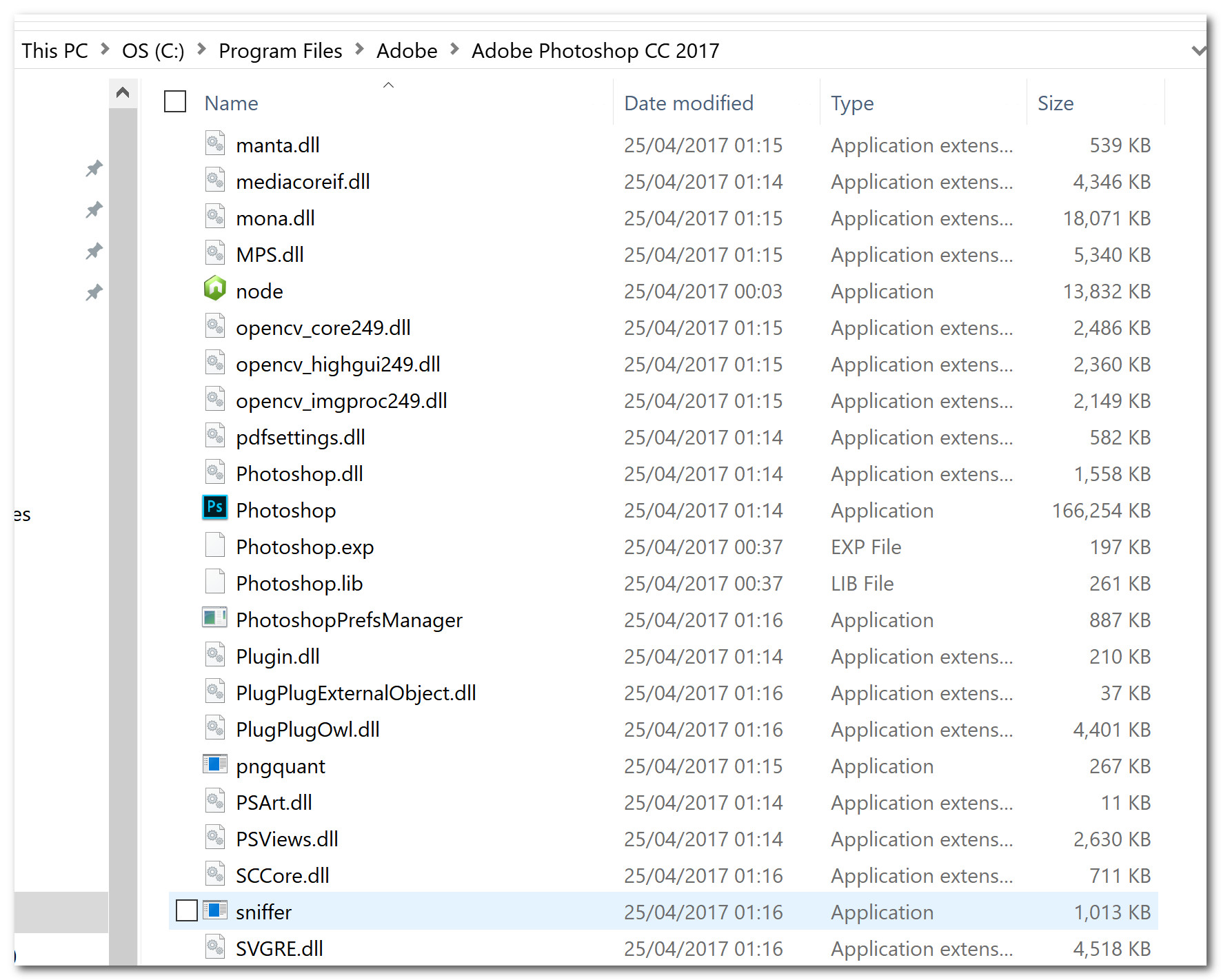Select the green node application icon
This screenshot has height=980, width=1221.
[215, 289]
